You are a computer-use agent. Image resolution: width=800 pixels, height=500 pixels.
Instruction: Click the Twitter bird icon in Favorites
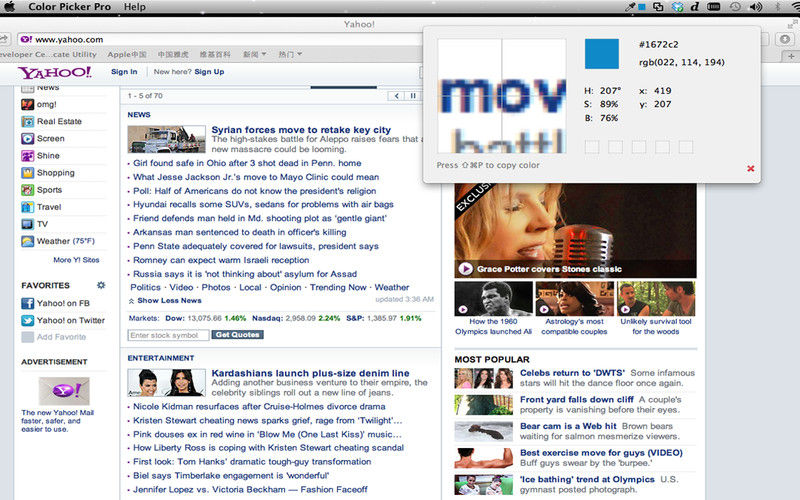pos(28,320)
